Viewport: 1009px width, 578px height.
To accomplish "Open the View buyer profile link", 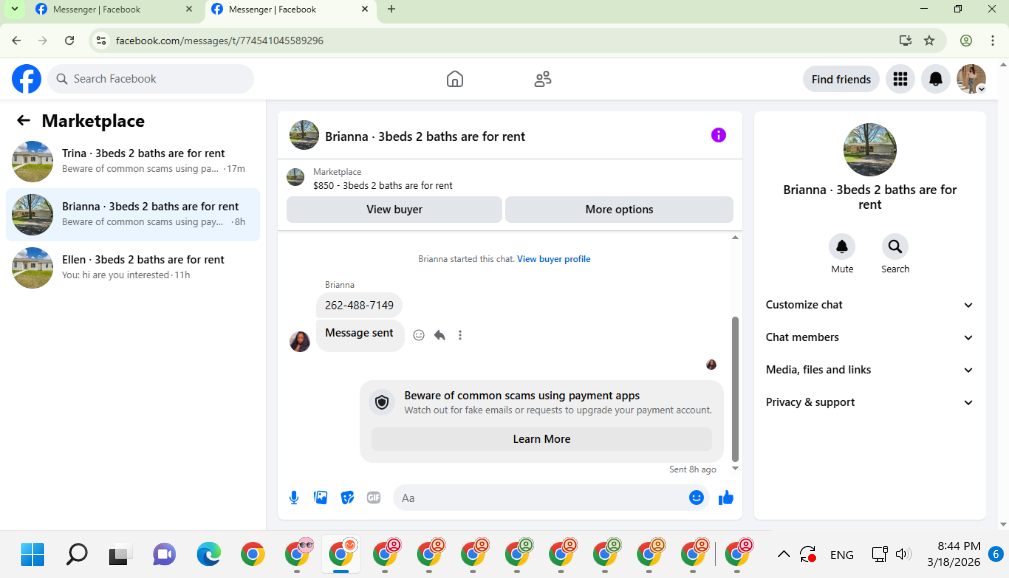I will pos(553,259).
